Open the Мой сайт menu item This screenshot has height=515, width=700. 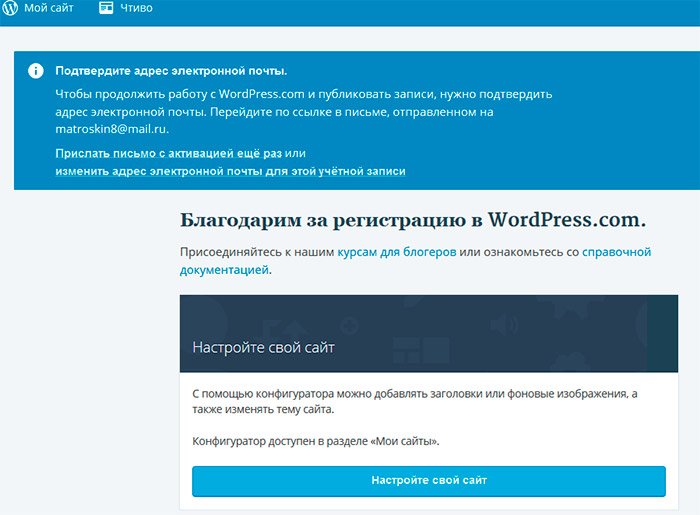48,8
